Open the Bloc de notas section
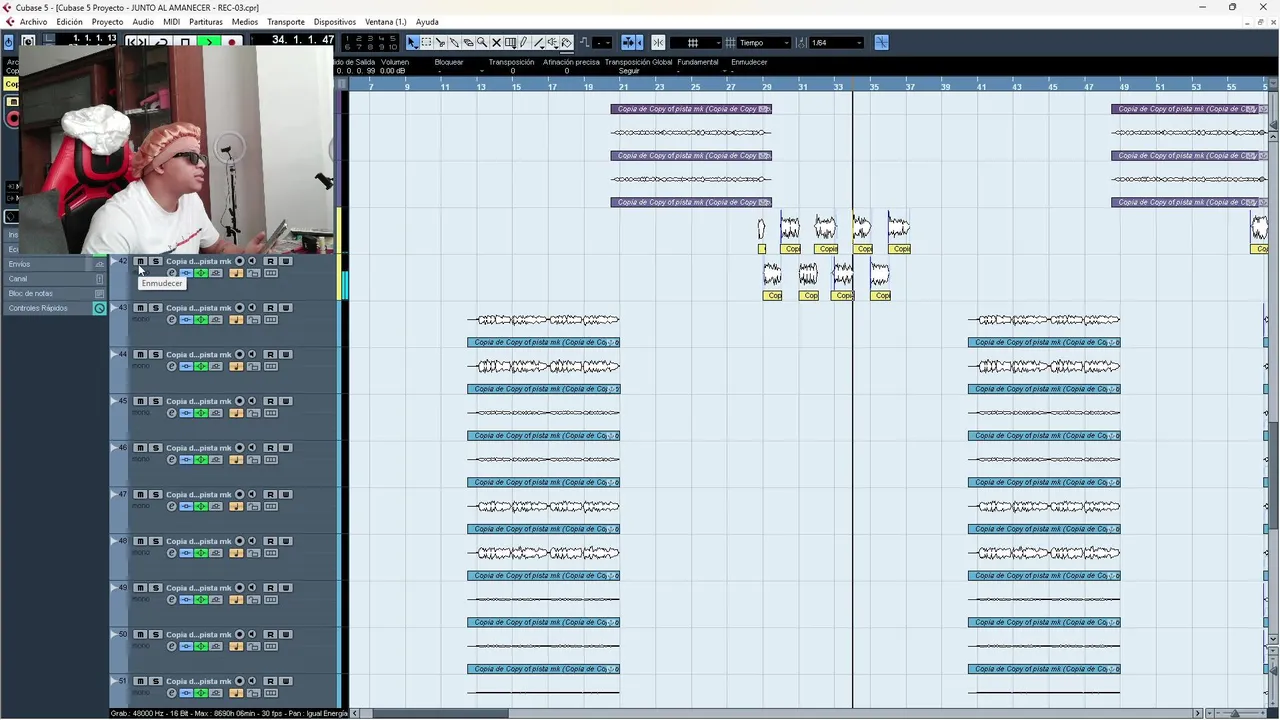Image resolution: width=1280 pixels, height=720 pixels. (55, 293)
